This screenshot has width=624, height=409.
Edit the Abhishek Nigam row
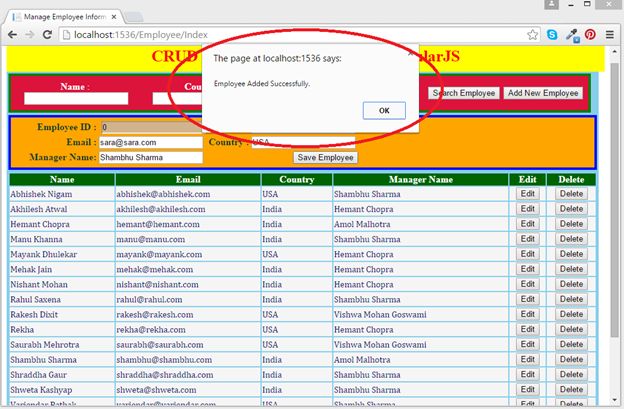point(528,194)
